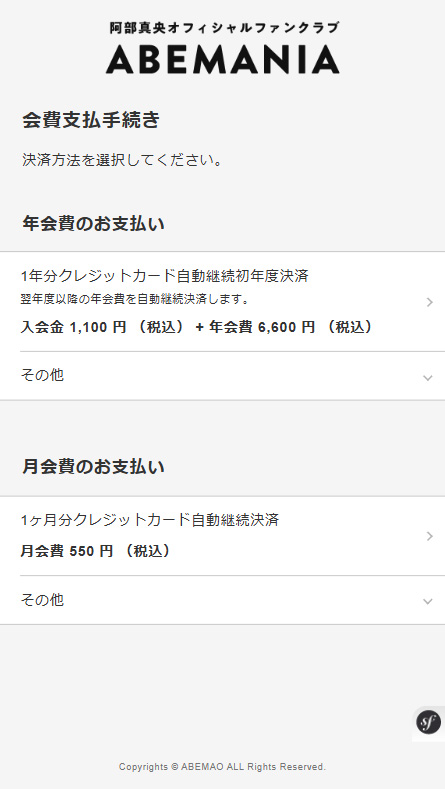445x789 pixels.
Task: Expand その他 chevron under 月会費のお支払い
Action: click(x=428, y=601)
